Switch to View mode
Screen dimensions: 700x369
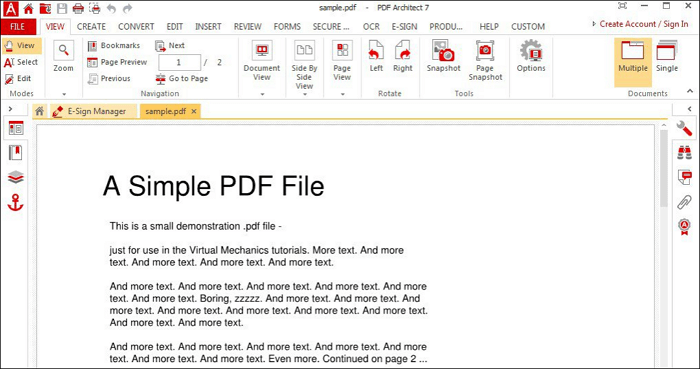[x=22, y=46]
